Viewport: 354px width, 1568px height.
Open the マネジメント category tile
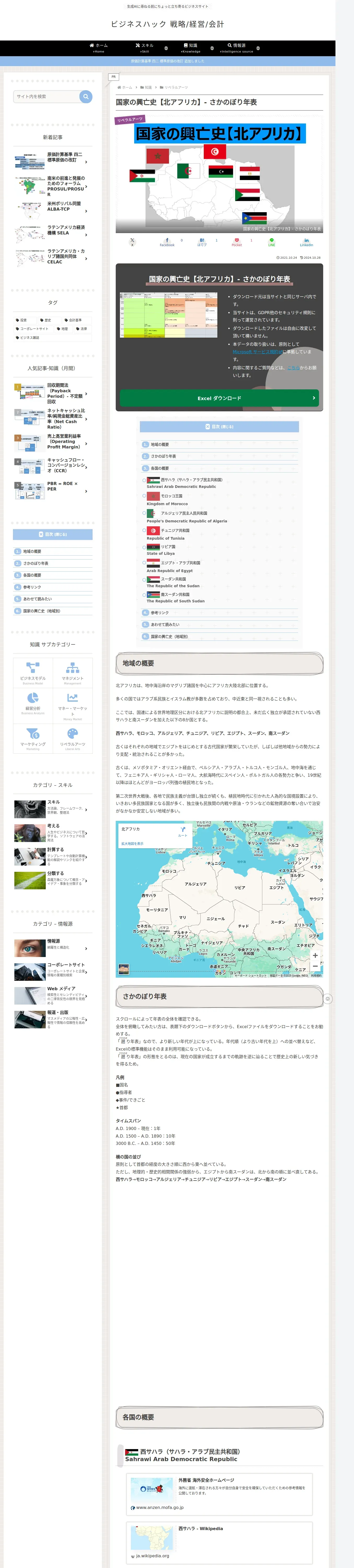point(72,673)
